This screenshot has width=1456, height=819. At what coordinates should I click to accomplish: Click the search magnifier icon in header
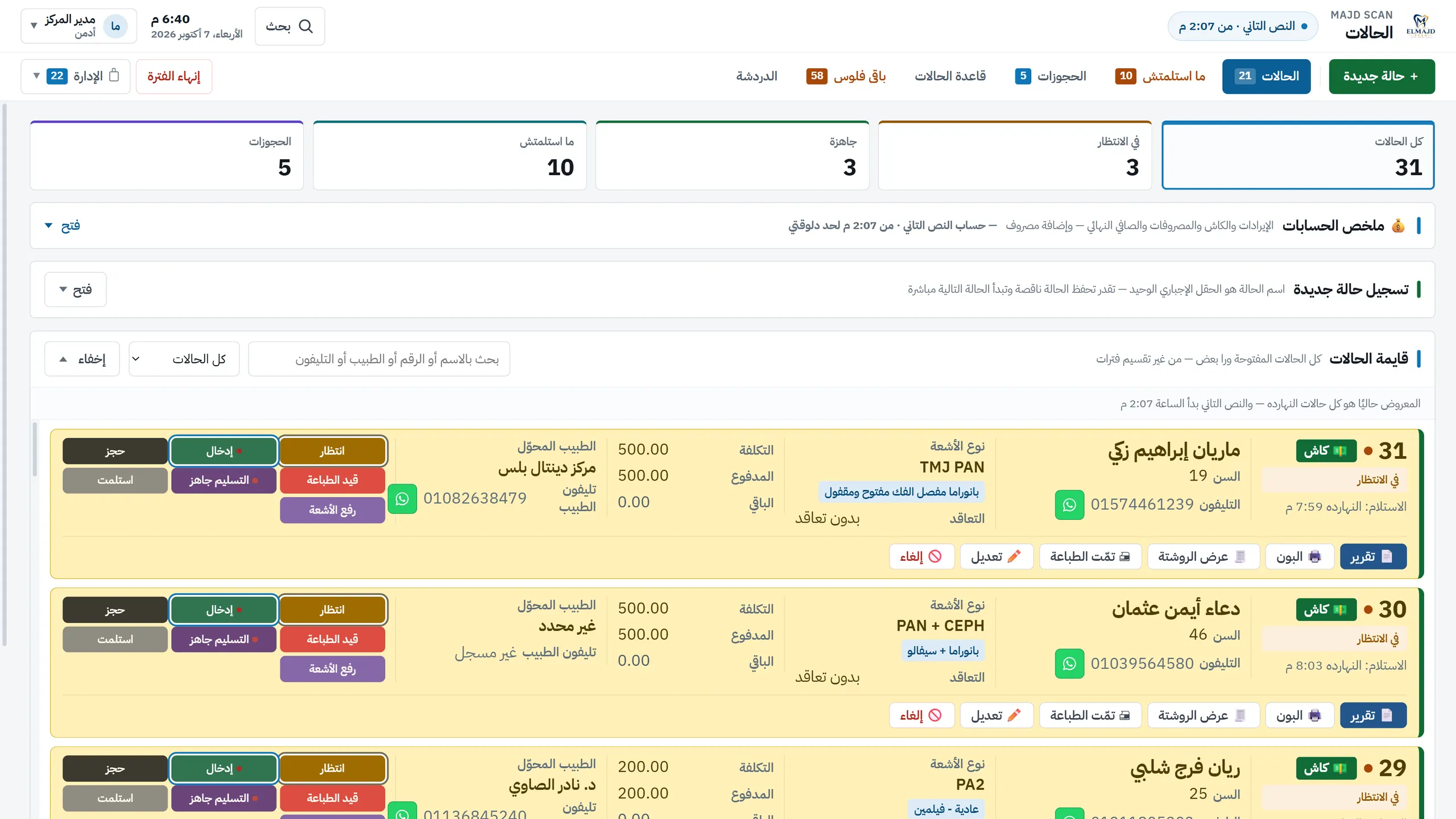(x=306, y=26)
